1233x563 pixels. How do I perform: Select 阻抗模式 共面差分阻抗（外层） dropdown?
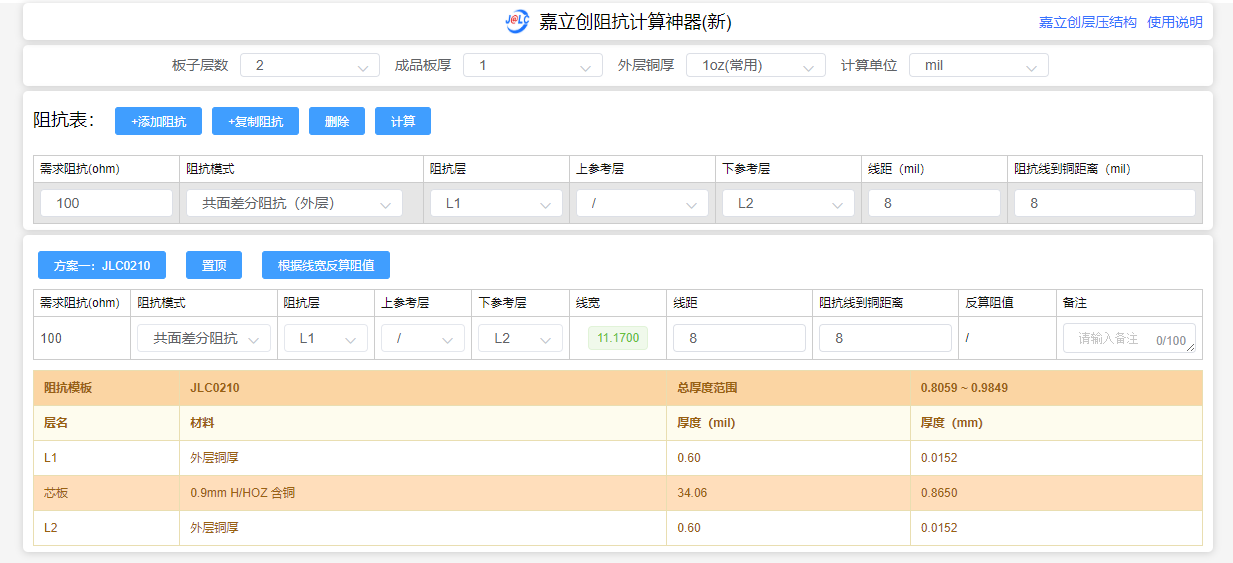coord(294,204)
